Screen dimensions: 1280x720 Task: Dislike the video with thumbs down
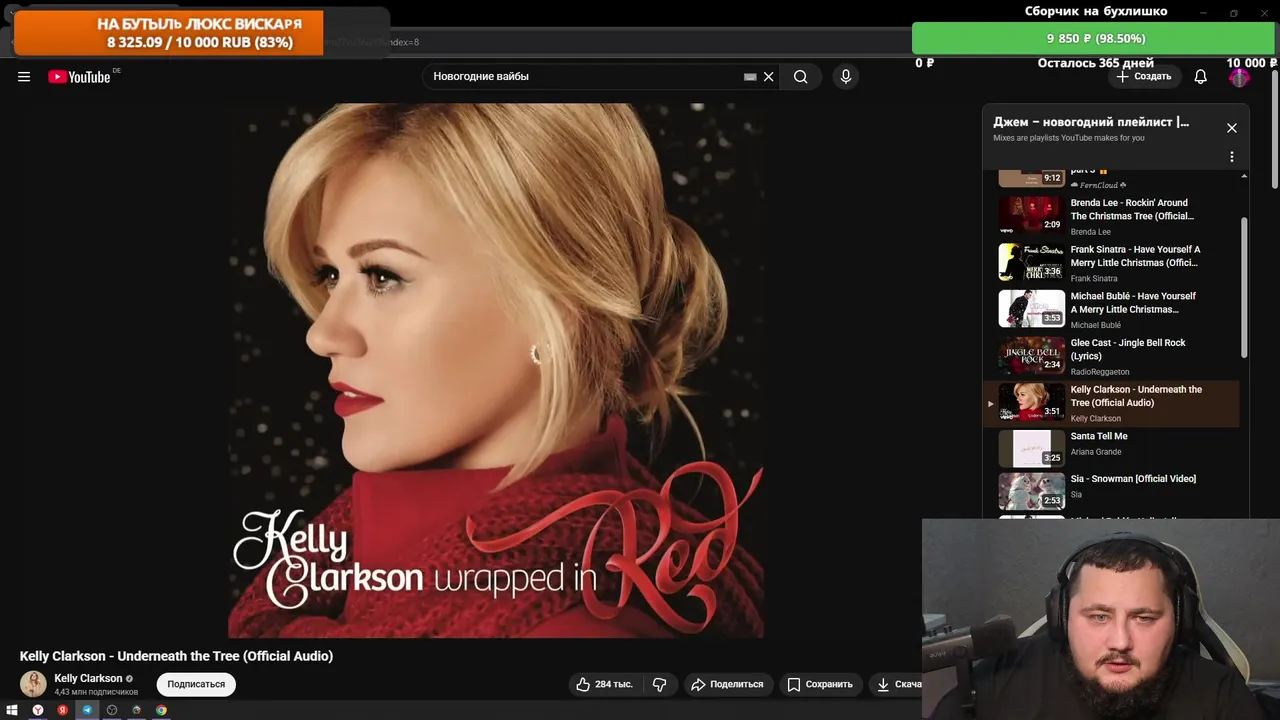pyautogui.click(x=660, y=684)
